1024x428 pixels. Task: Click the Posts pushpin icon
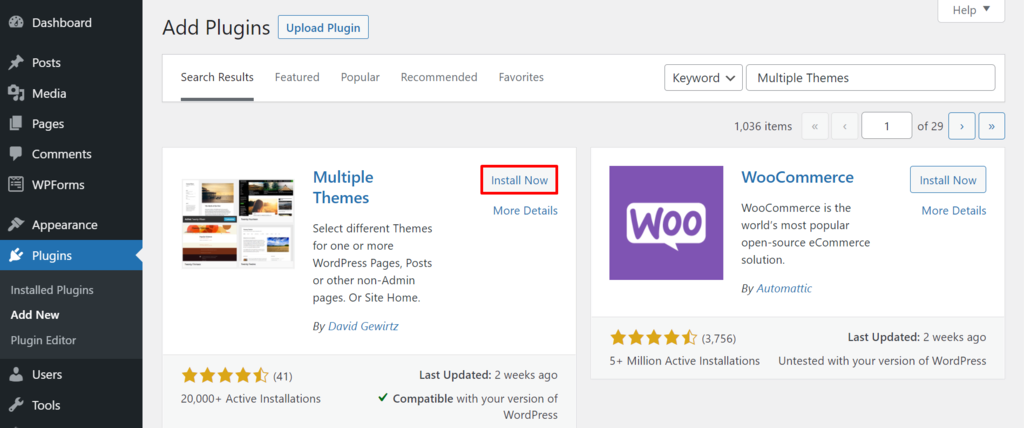(16, 63)
